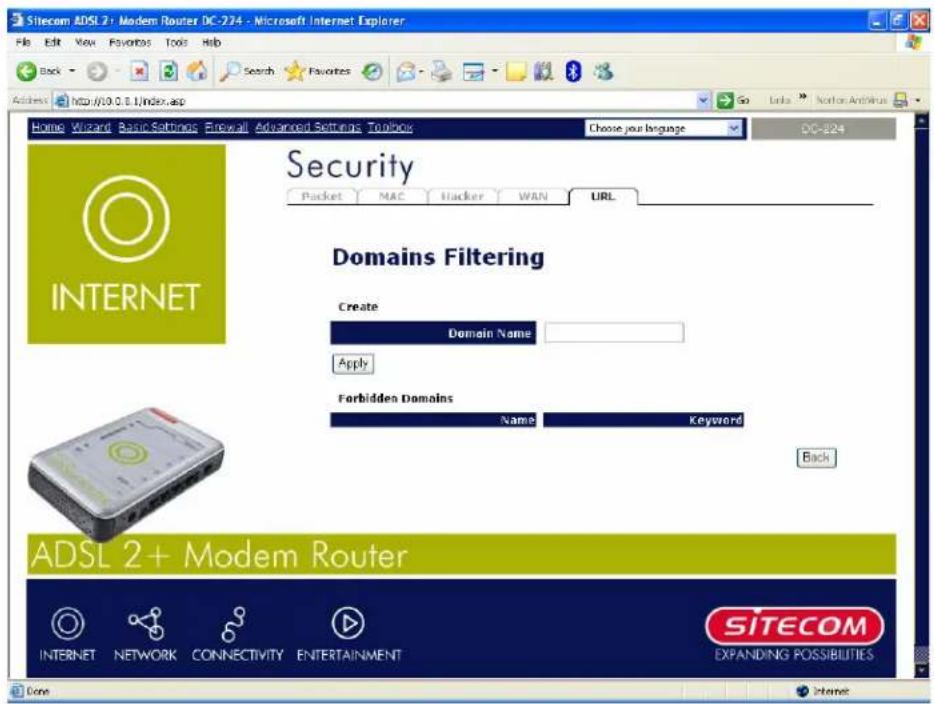This screenshot has height=704, width=934.
Task: Click the Refresh page icon
Action: click(x=169, y=72)
